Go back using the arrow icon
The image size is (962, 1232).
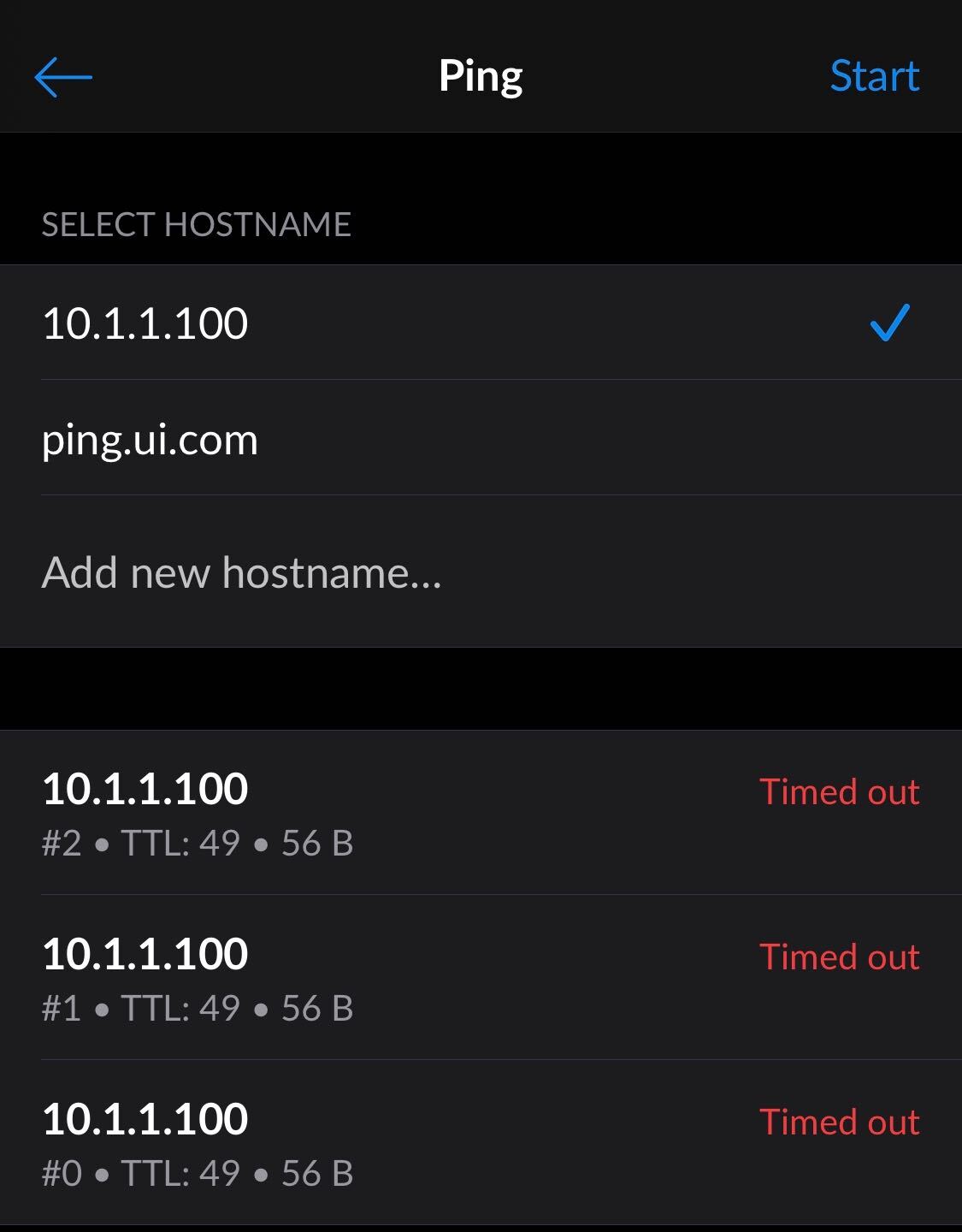pyautogui.click(x=63, y=77)
